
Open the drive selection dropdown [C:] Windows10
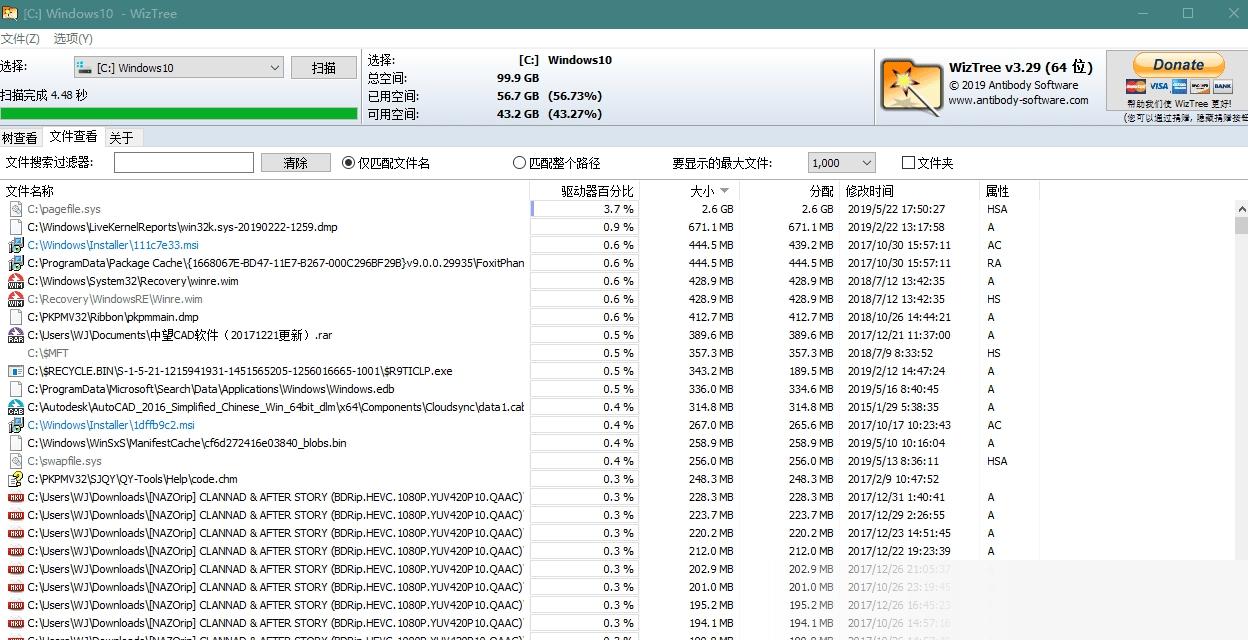pos(179,68)
